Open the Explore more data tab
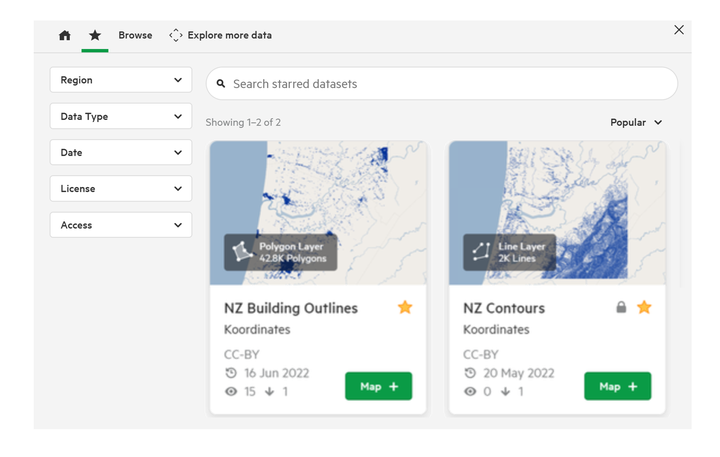 [x=220, y=35]
